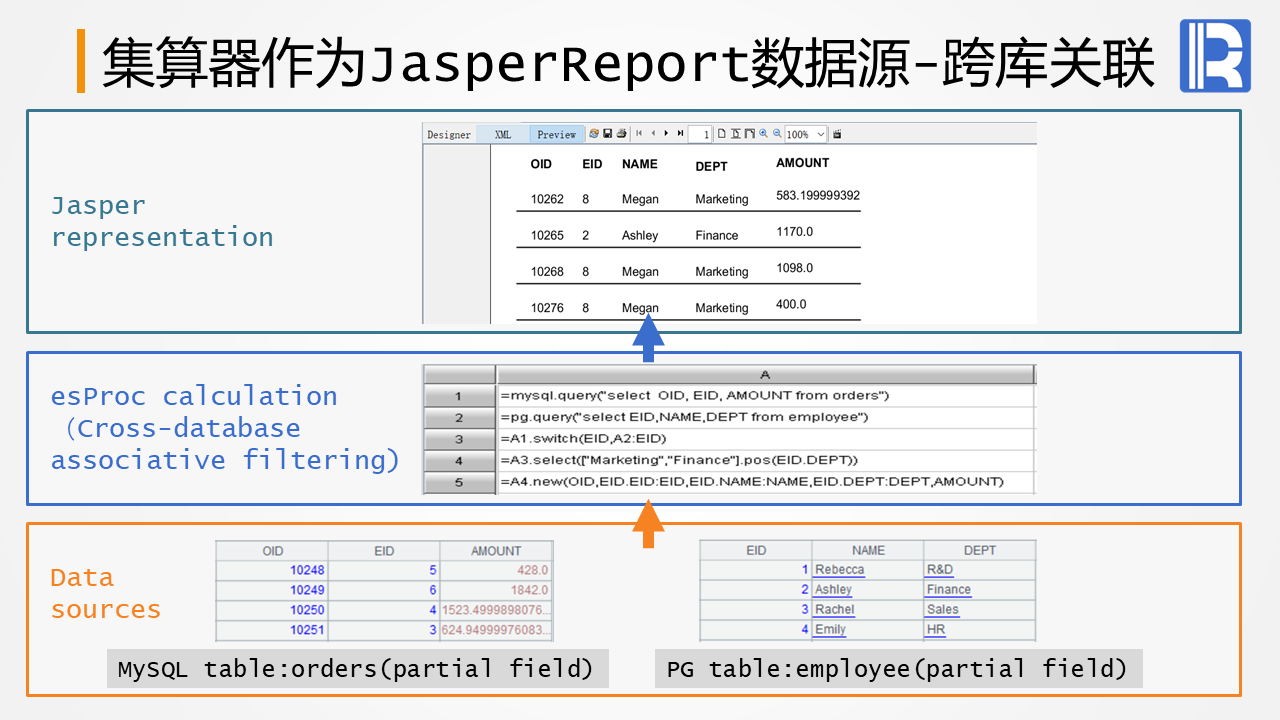Click the print icon in preview toolbar
The height and width of the screenshot is (720, 1280).
[621, 134]
